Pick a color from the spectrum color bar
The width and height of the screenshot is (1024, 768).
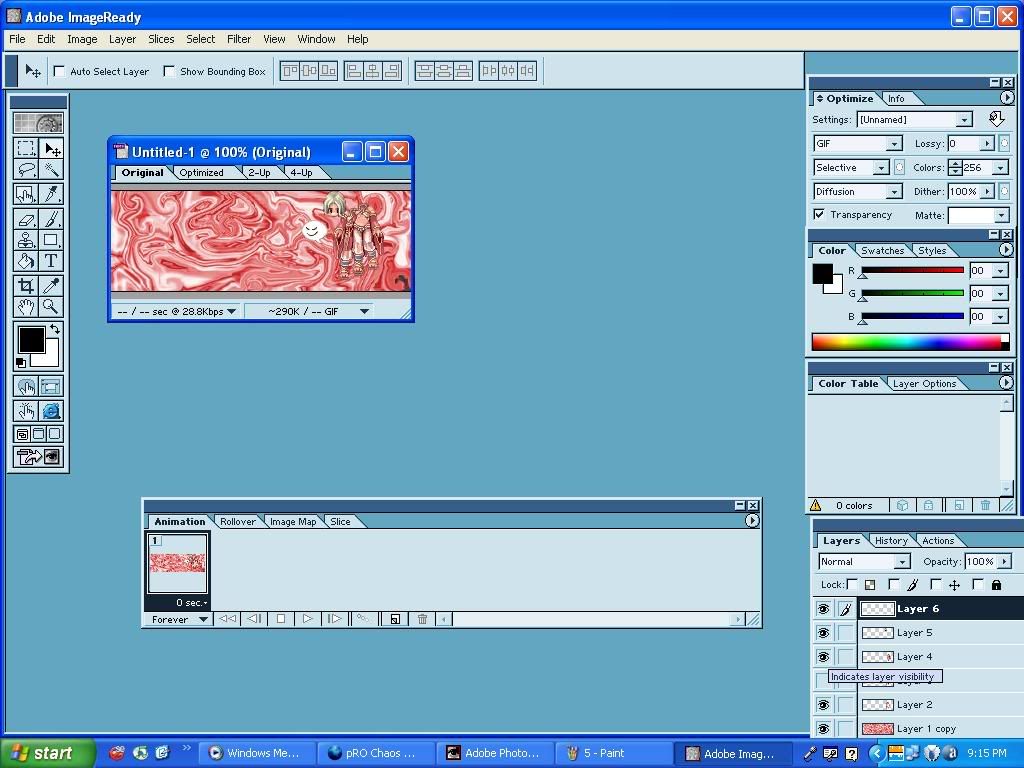point(910,342)
